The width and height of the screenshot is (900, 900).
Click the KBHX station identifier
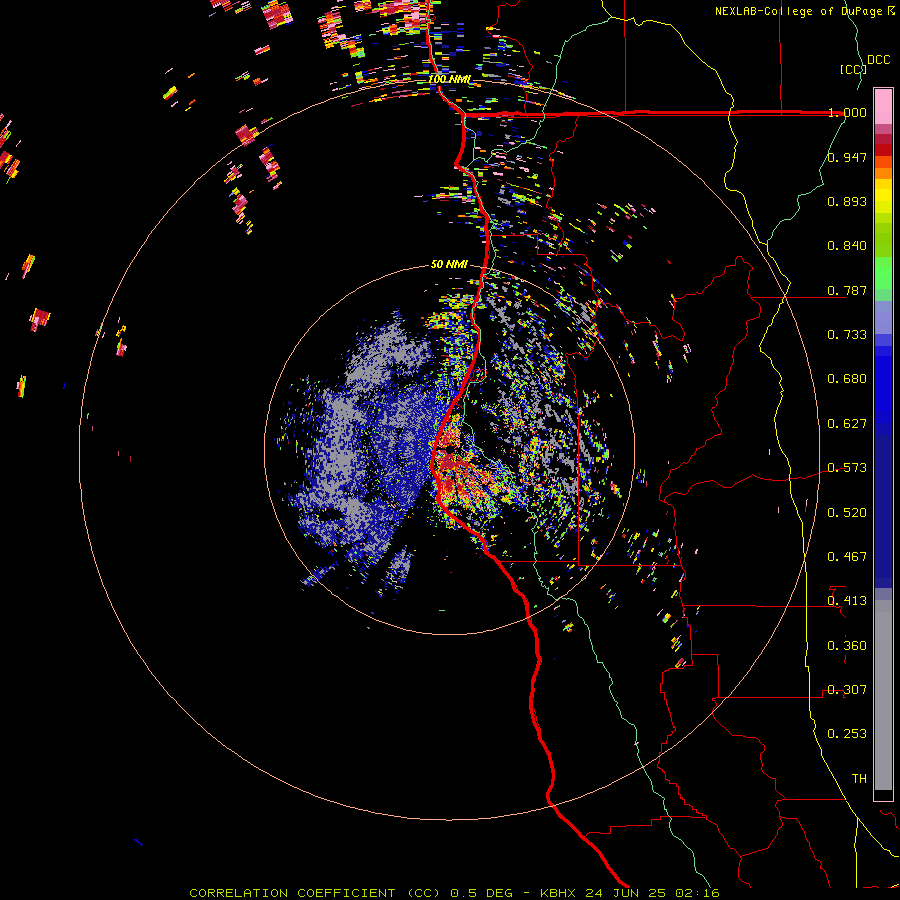(x=560, y=893)
